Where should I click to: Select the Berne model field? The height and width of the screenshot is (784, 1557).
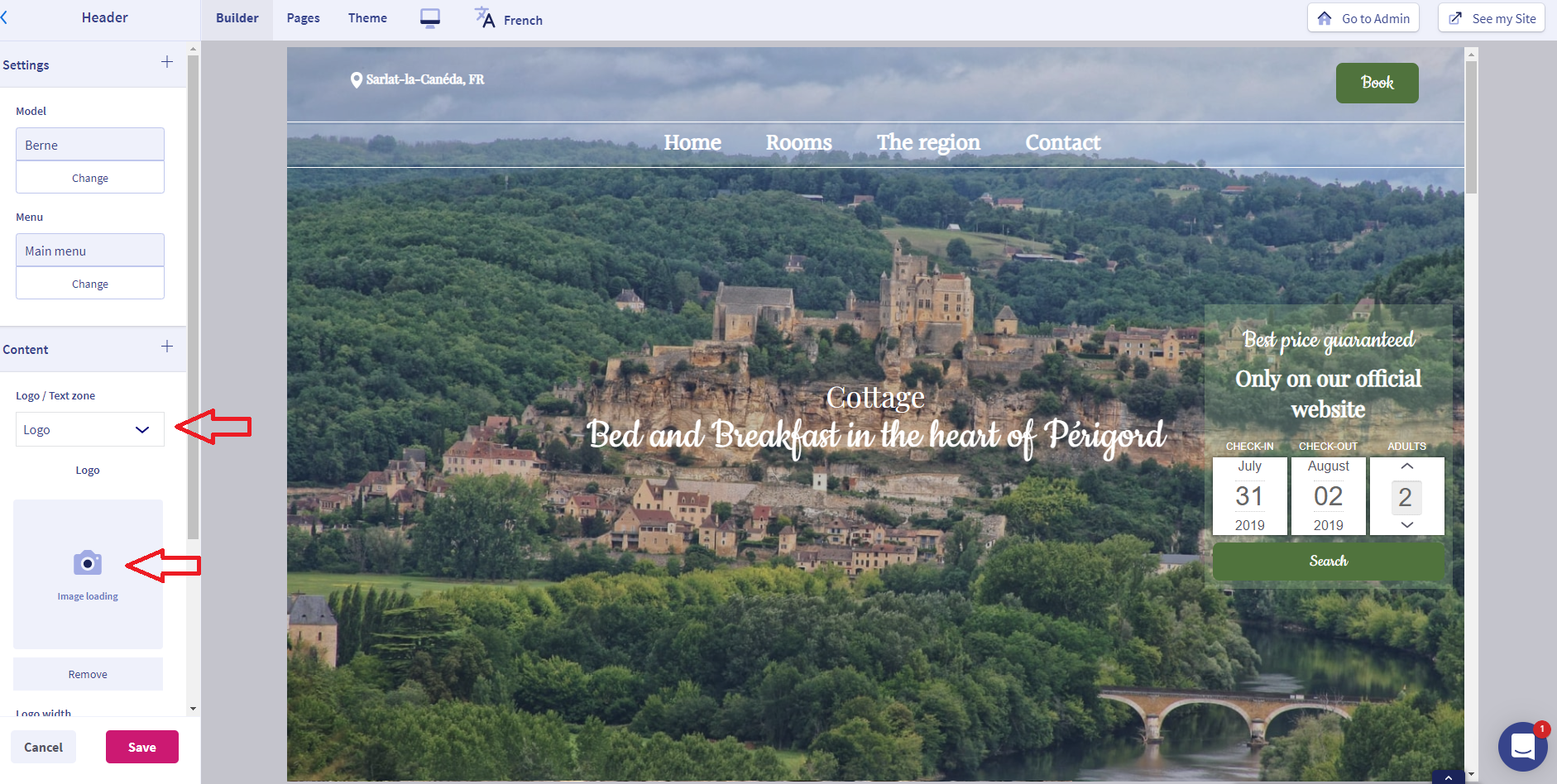click(89, 145)
